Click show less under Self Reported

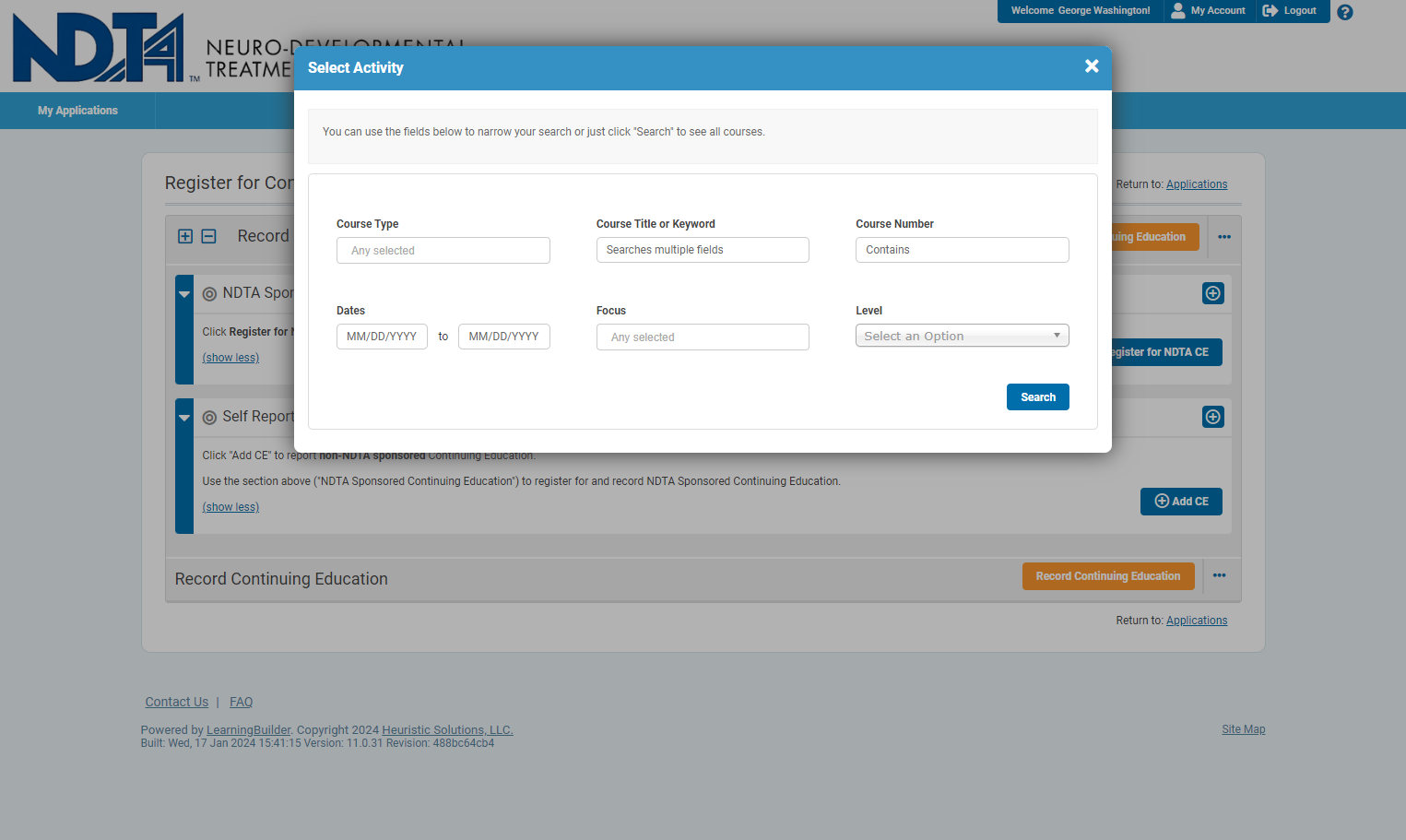230,507
